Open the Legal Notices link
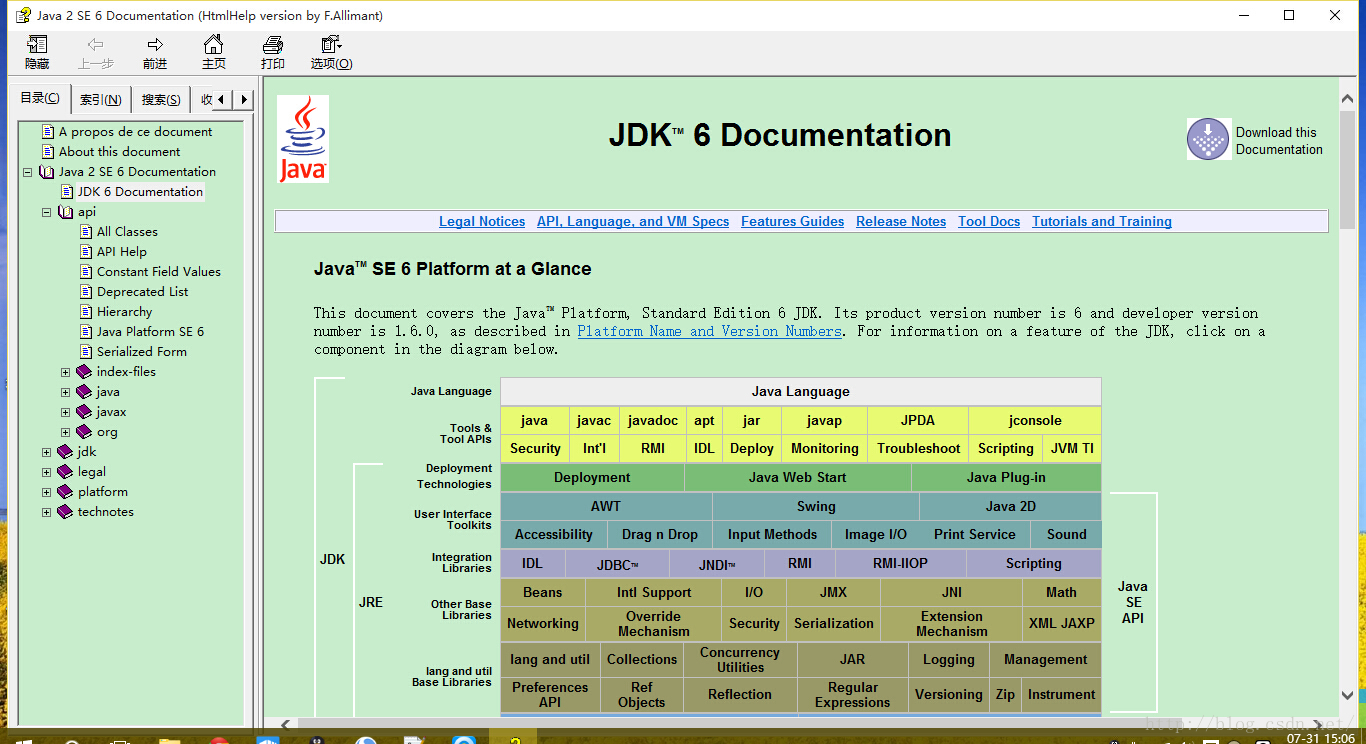The image size is (1366, 744). tap(482, 222)
